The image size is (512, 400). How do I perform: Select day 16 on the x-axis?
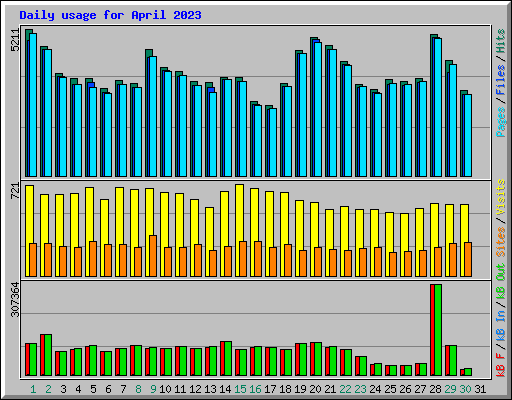point(255,389)
